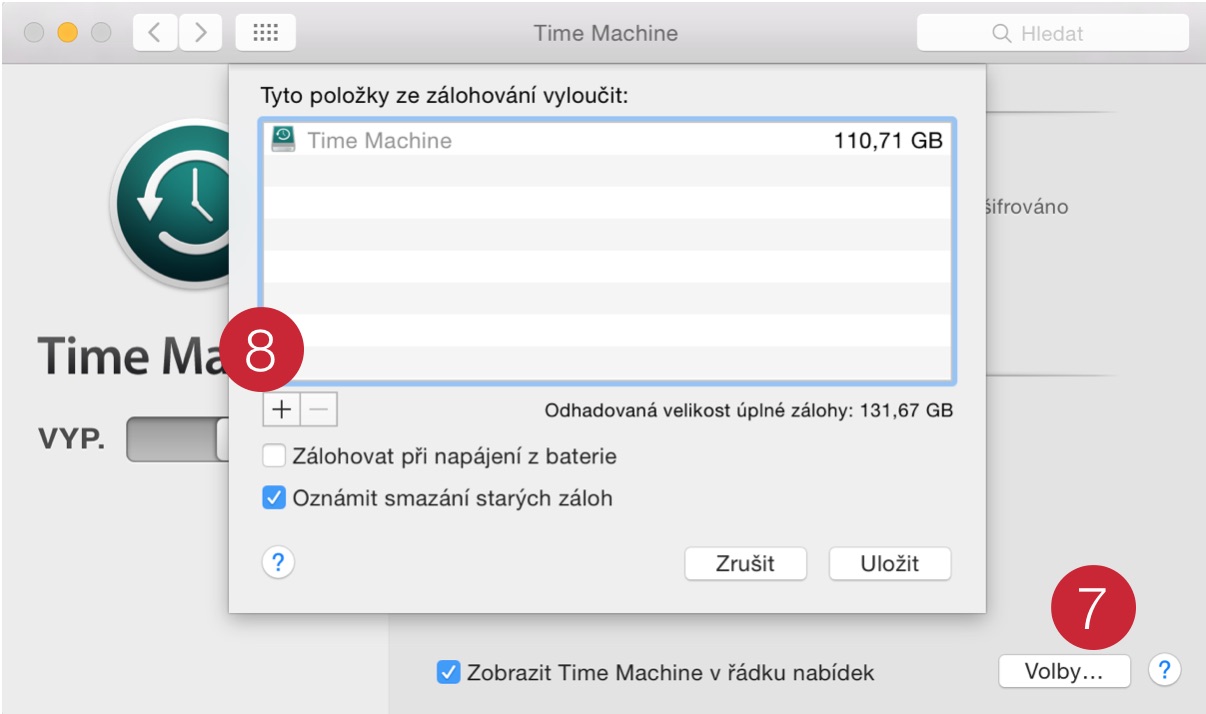
Task: Go forward with the right arrow button
Action: point(200,33)
